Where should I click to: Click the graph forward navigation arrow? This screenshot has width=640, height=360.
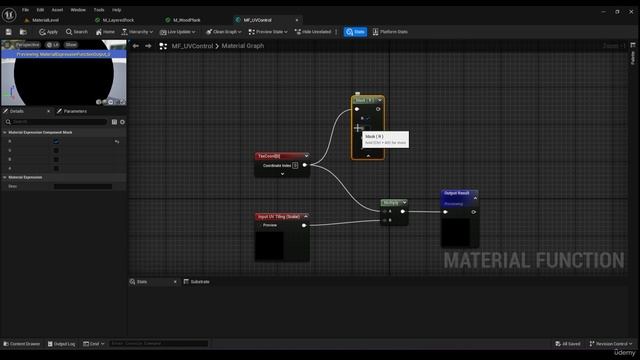coord(148,46)
